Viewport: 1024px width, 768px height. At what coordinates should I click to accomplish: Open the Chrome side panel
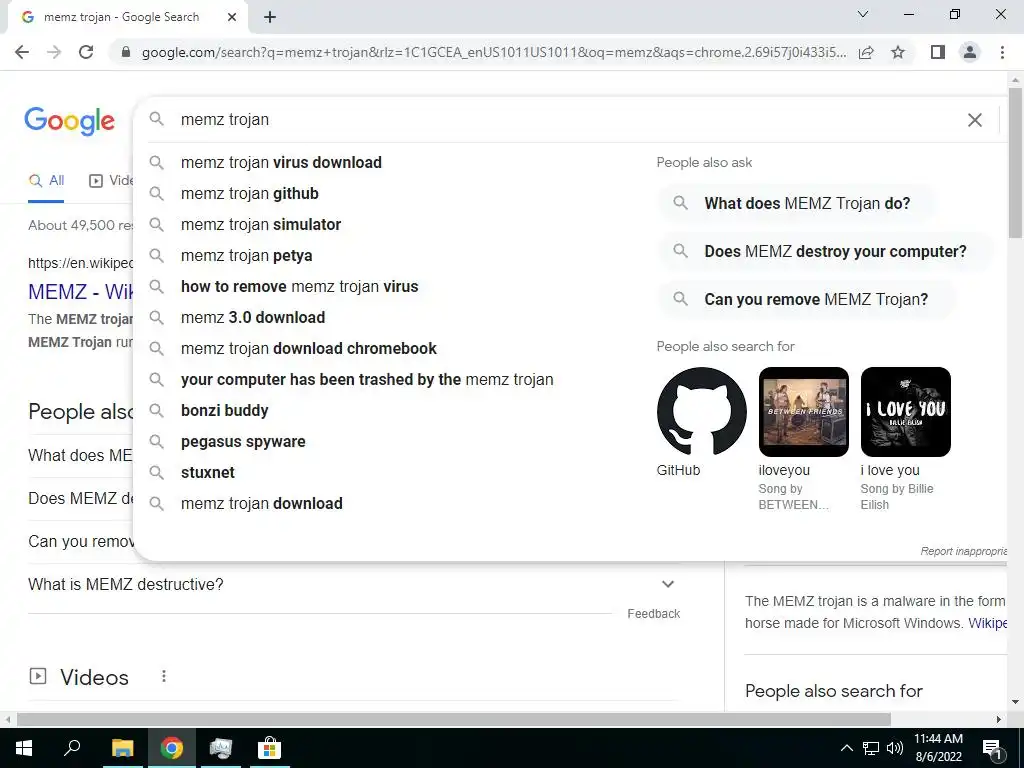[938, 52]
